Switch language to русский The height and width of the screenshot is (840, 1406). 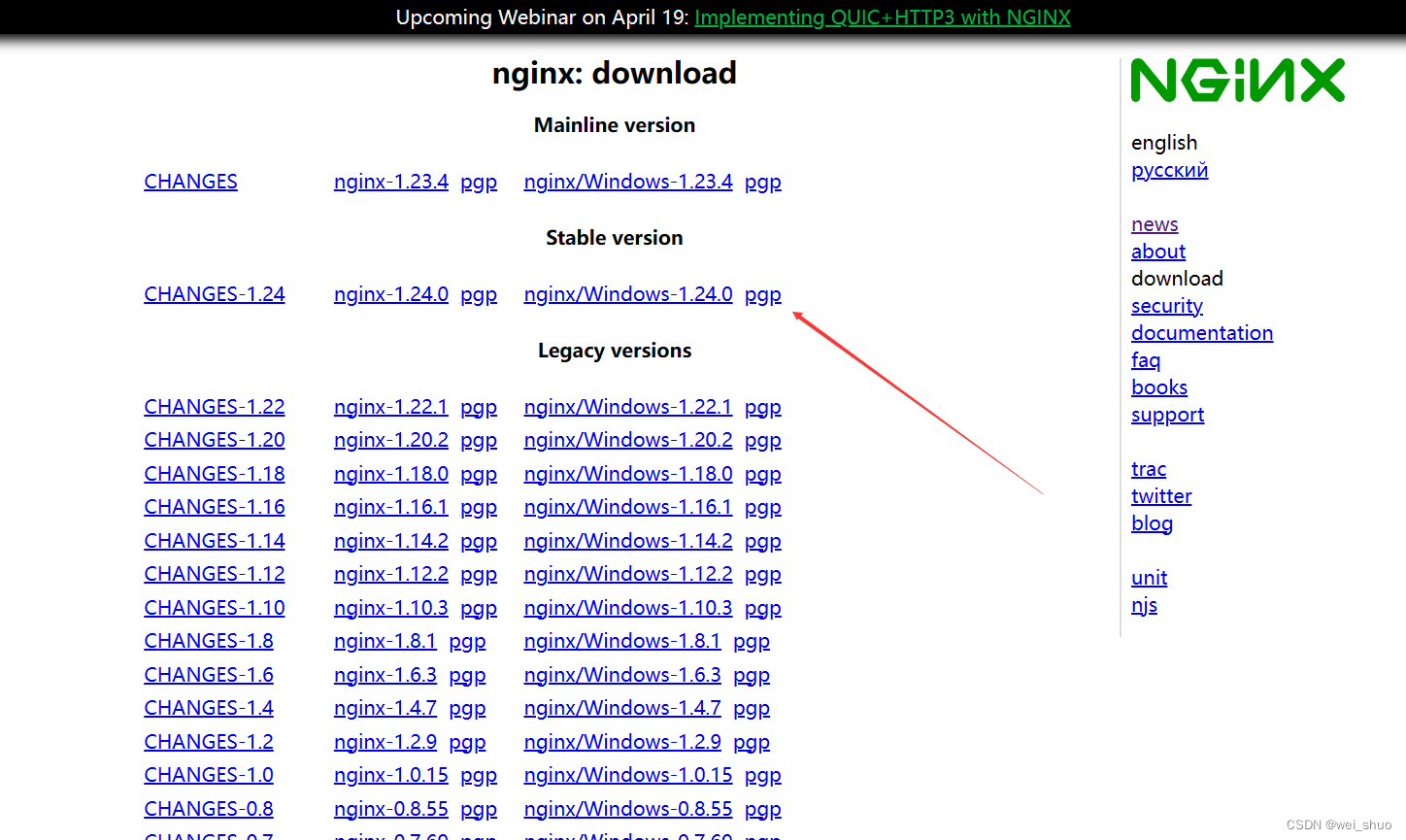1170,170
